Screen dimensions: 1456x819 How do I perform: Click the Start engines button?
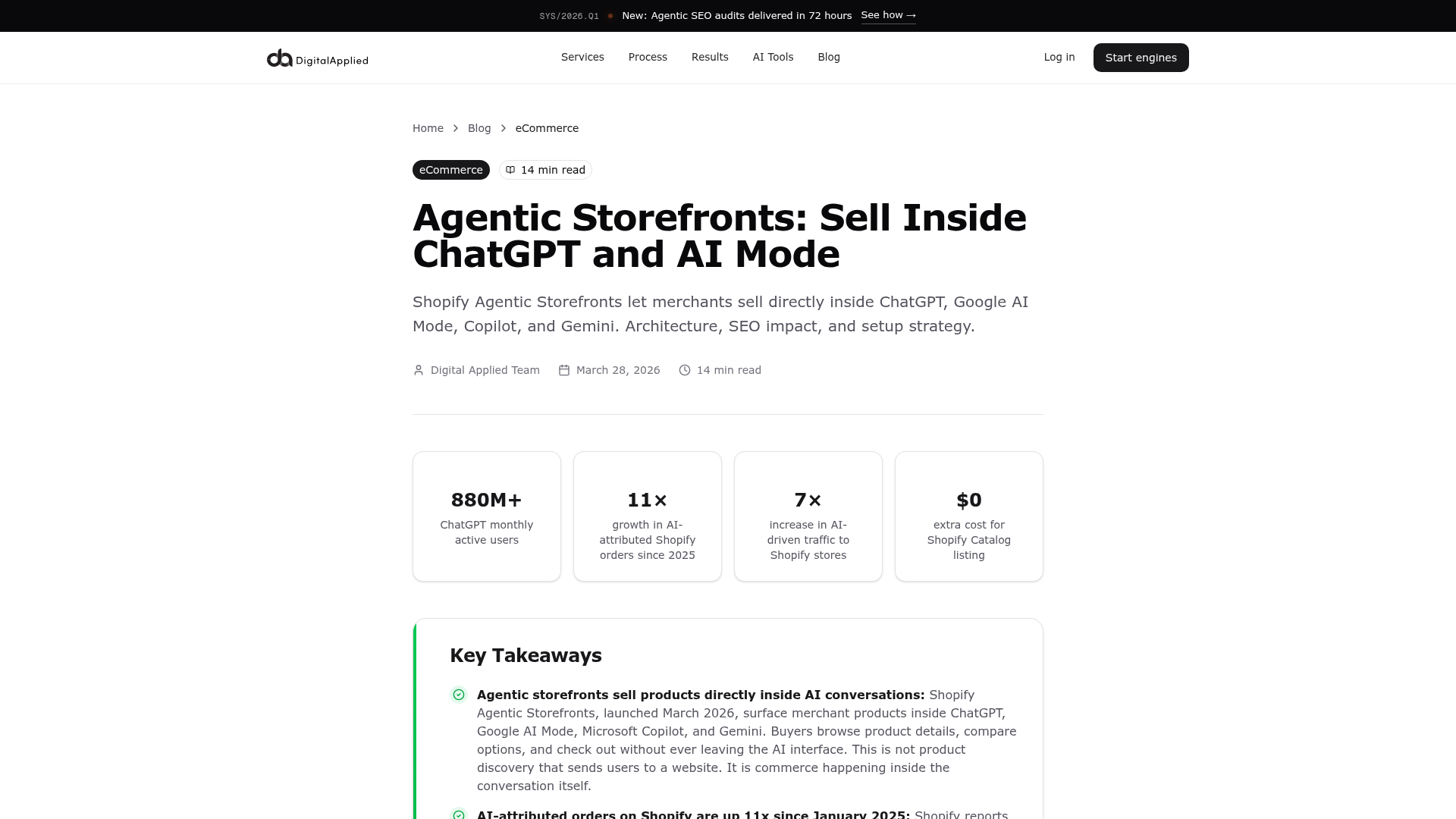pyautogui.click(x=1141, y=58)
